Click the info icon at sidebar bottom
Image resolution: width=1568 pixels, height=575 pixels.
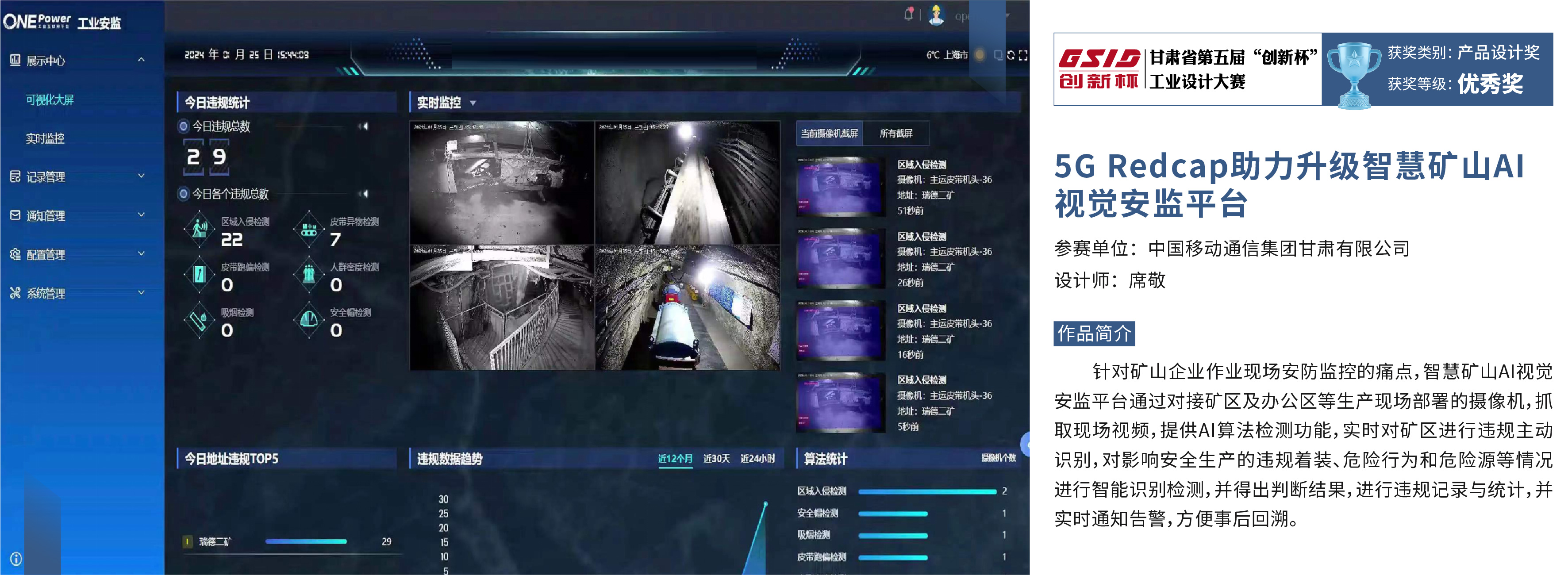[16, 559]
